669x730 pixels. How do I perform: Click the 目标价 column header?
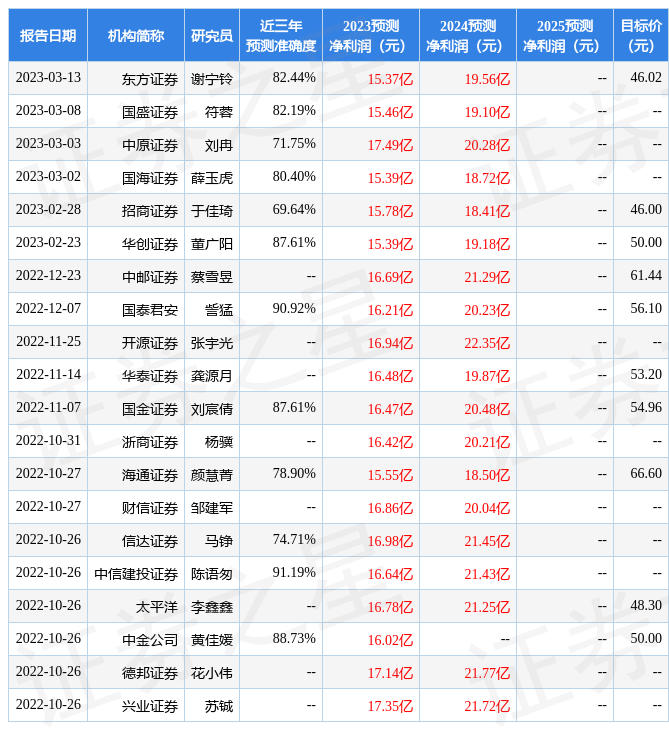tap(641, 35)
